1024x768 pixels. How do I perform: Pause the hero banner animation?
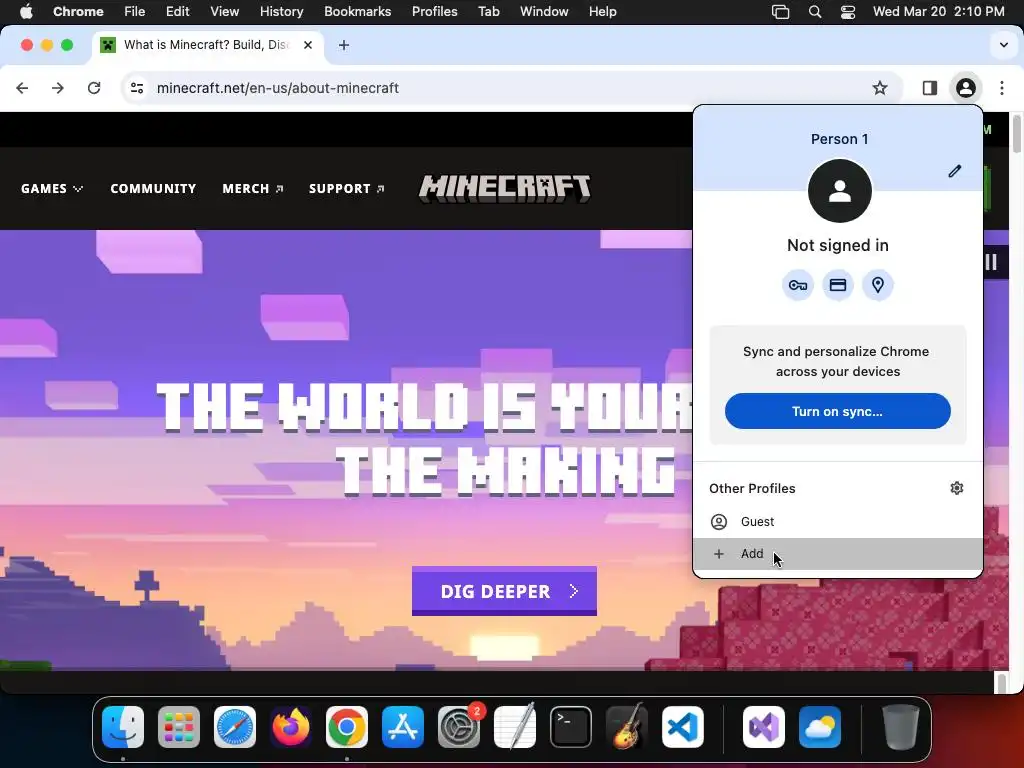[x=991, y=262]
